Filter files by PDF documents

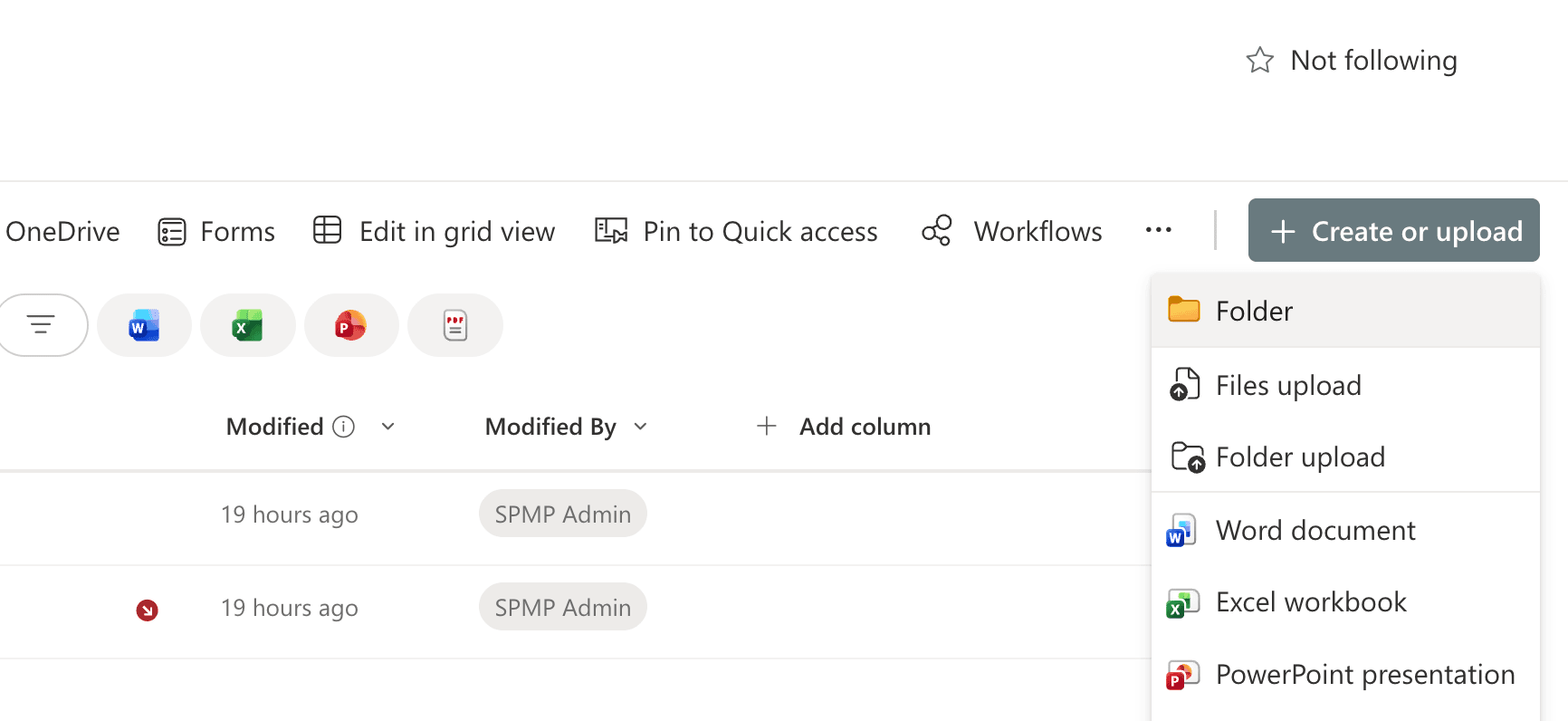[x=455, y=324]
